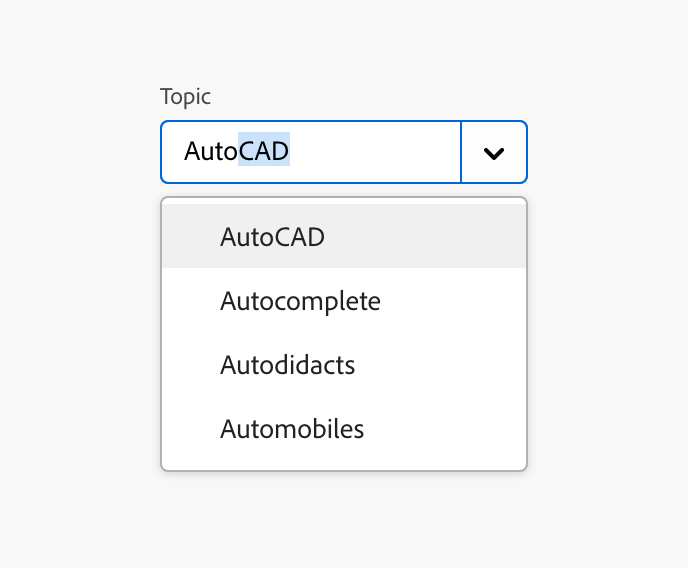Collapse the Topic suggestions dropdown
The height and width of the screenshot is (568, 688).
click(494, 153)
